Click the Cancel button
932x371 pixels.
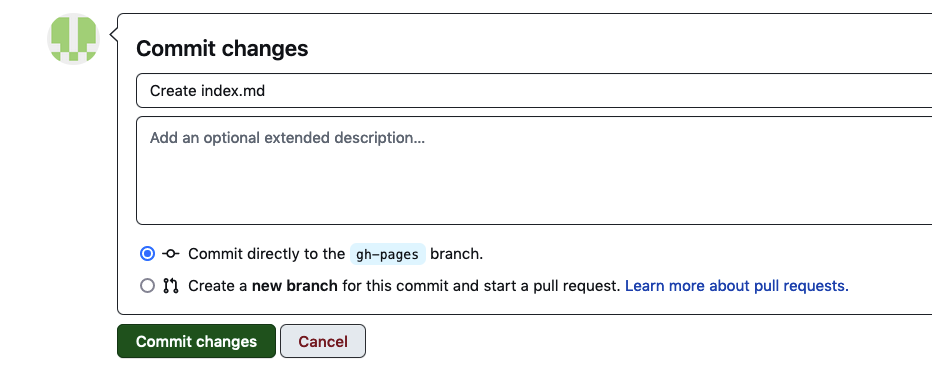tap(323, 341)
